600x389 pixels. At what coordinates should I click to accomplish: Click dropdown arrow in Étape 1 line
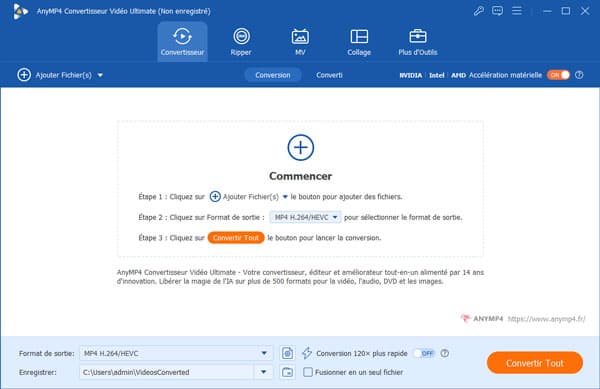click(285, 197)
